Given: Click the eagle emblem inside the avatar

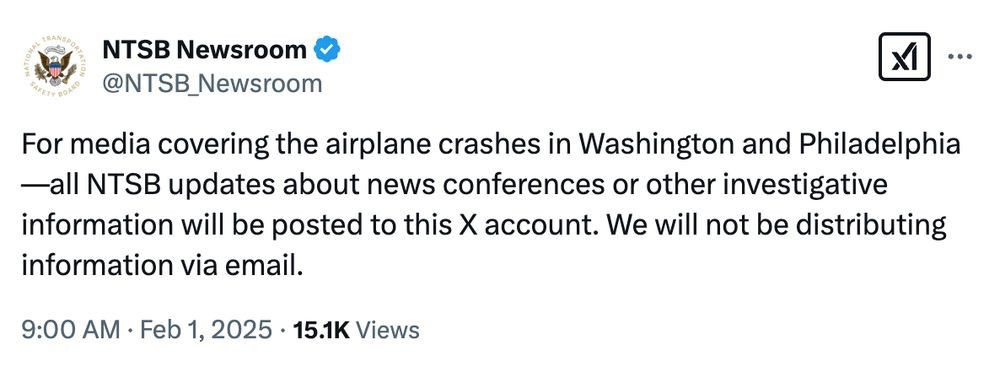Looking at the screenshot, I should [x=55, y=66].
